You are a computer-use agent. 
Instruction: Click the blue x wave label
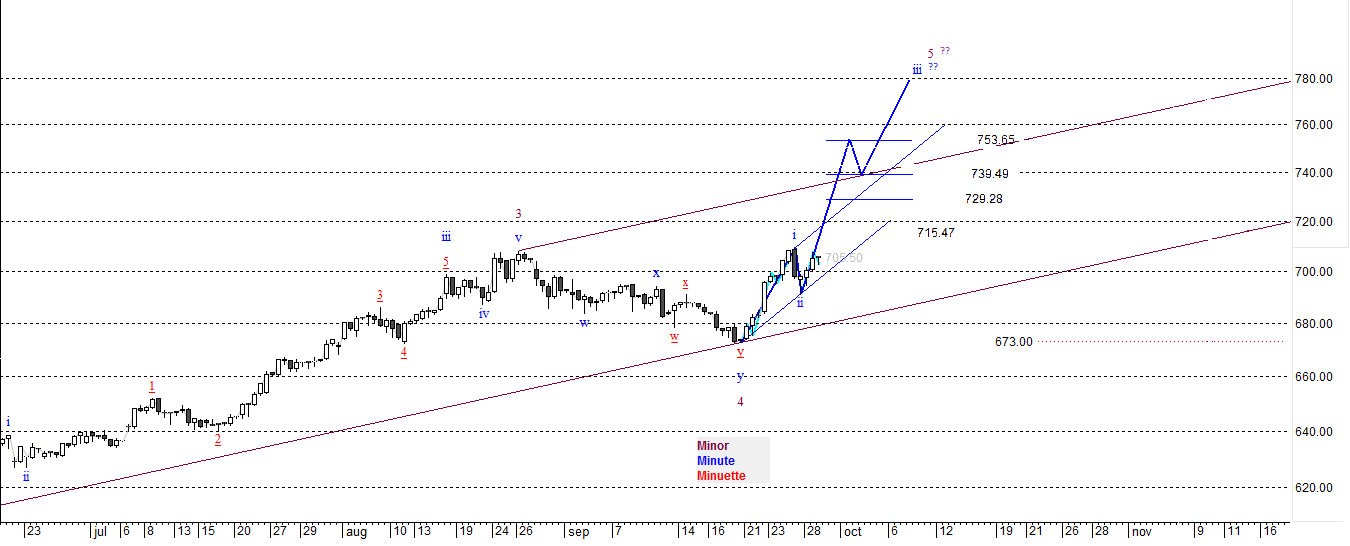click(x=656, y=273)
